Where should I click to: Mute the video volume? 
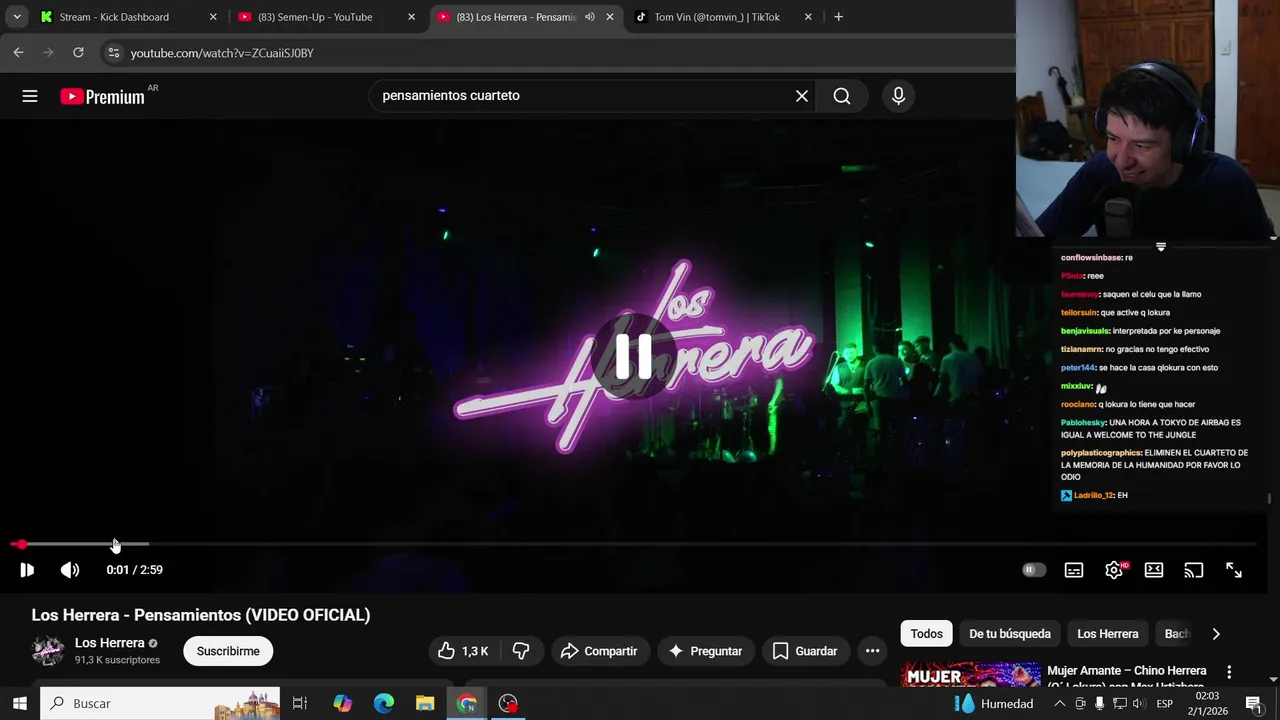click(x=69, y=570)
